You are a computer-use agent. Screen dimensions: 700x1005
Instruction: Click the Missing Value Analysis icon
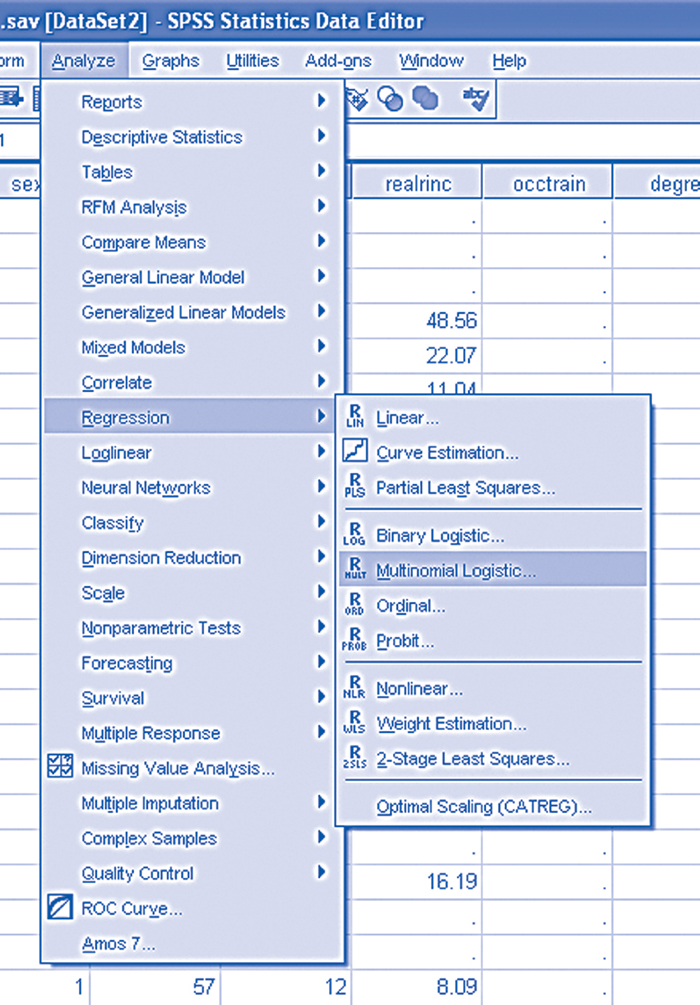click(x=61, y=768)
